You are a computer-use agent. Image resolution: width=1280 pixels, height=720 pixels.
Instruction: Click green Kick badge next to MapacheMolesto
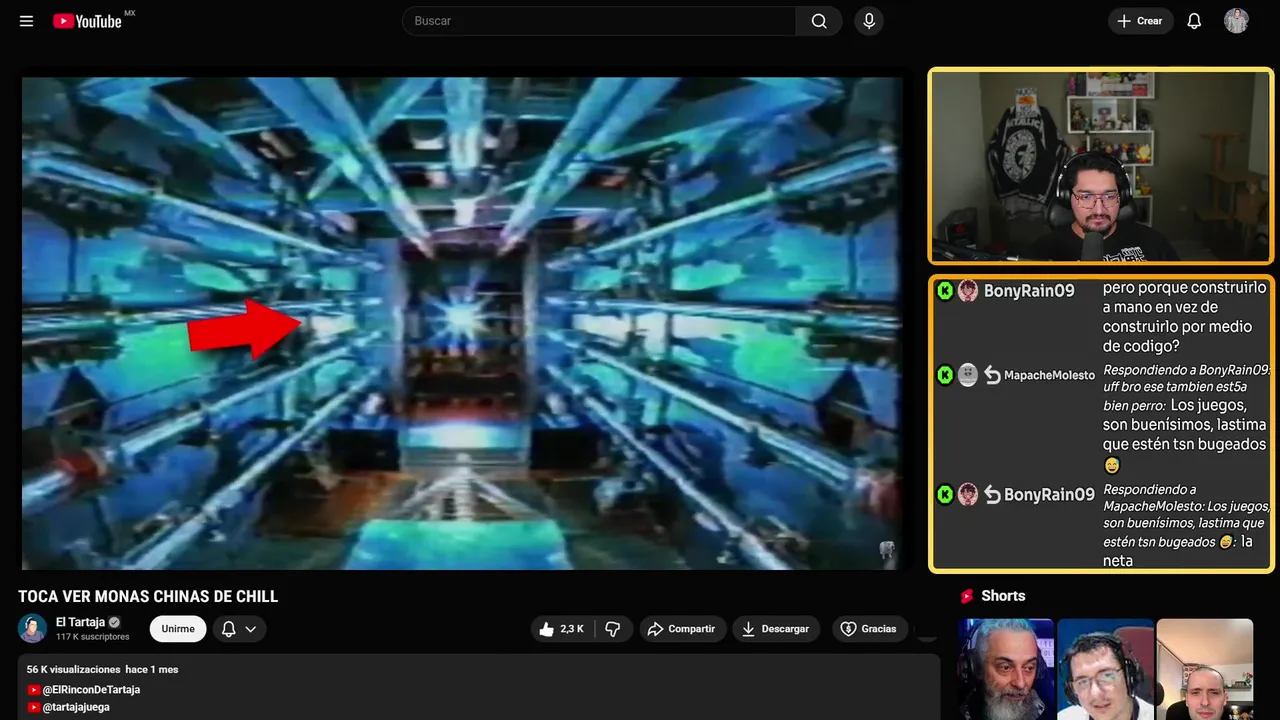point(945,375)
